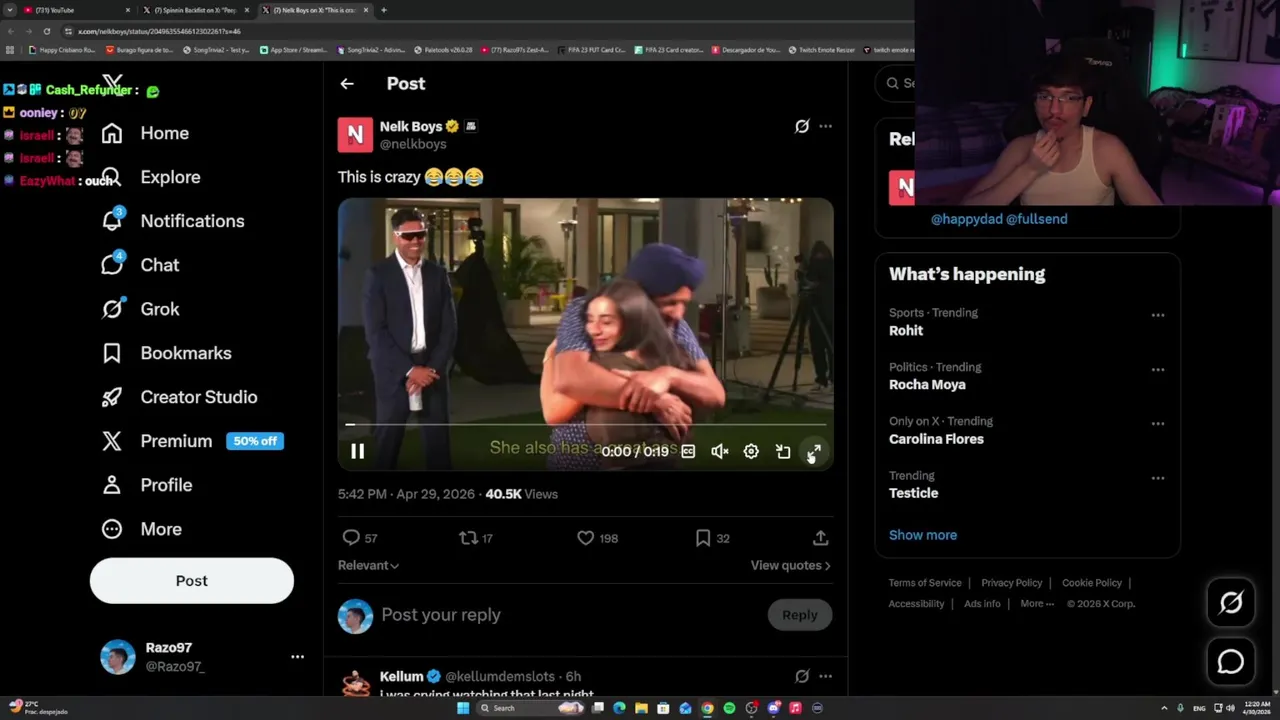The height and width of the screenshot is (720, 1280).
Task: Click the browser address bar URL
Action: [x=160, y=31]
